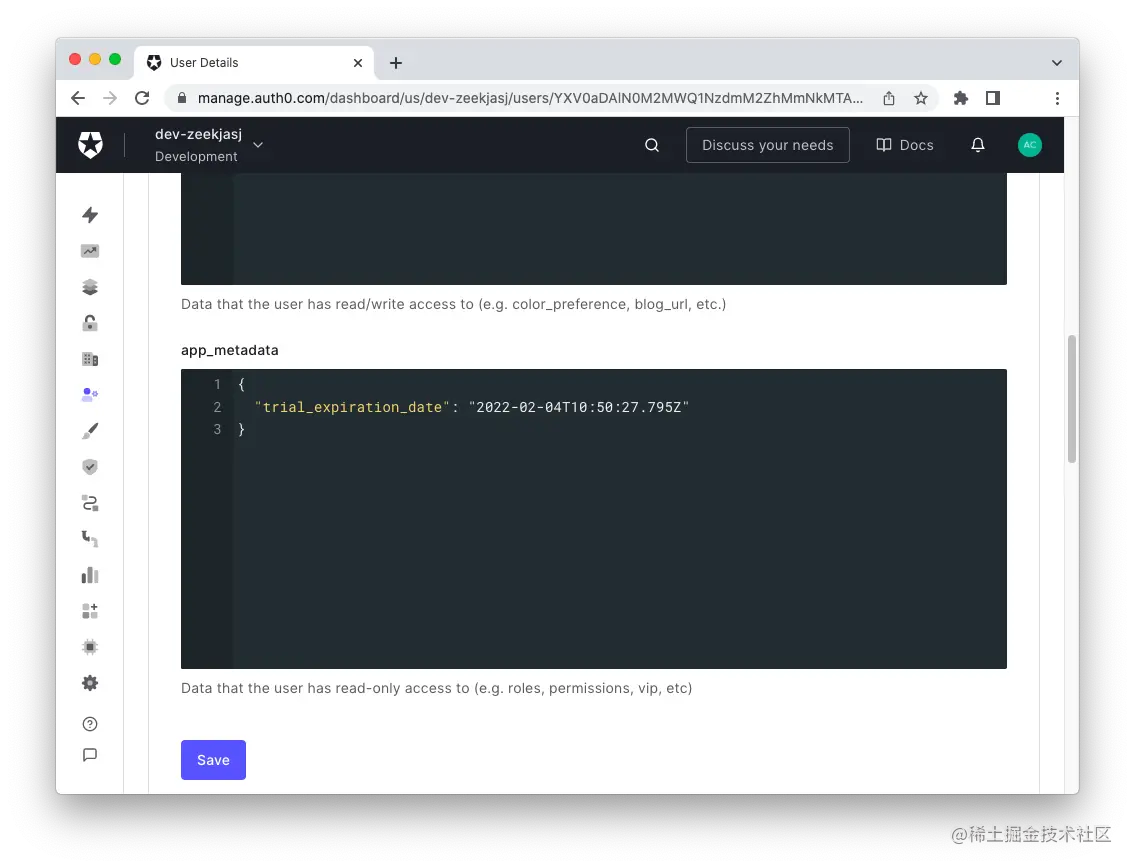This screenshot has width=1135, height=868.
Task: Expand the dev-zeekjasj tenant dropdown
Action: [257, 144]
